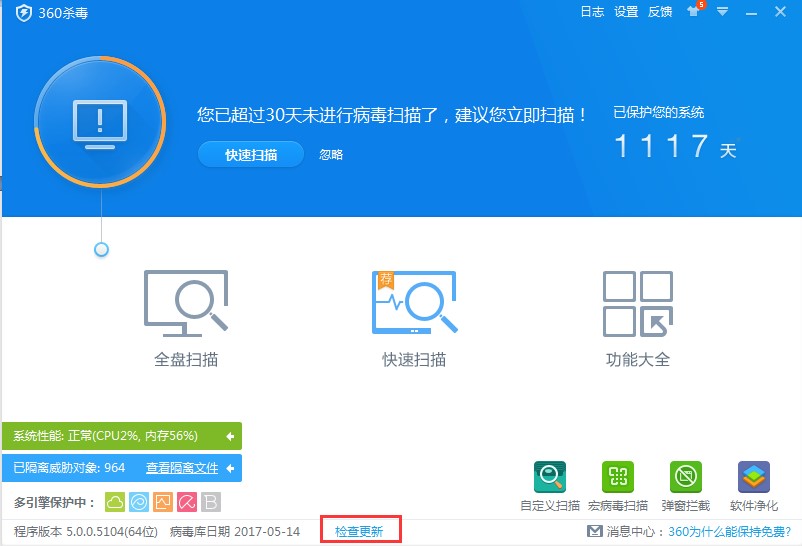Toggle the red Avira umbrella engine icon
The height and width of the screenshot is (546, 802).
point(187,503)
